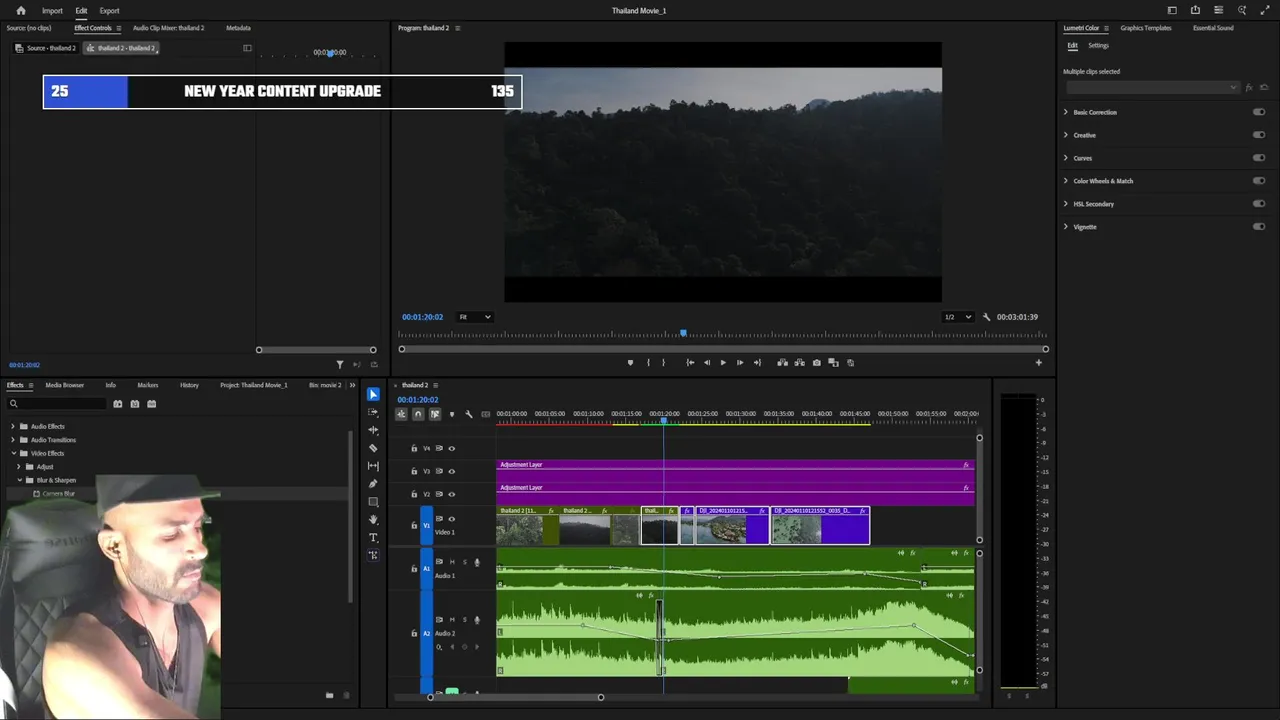Expand the Curves section
The height and width of the screenshot is (720, 1280).
click(1066, 158)
